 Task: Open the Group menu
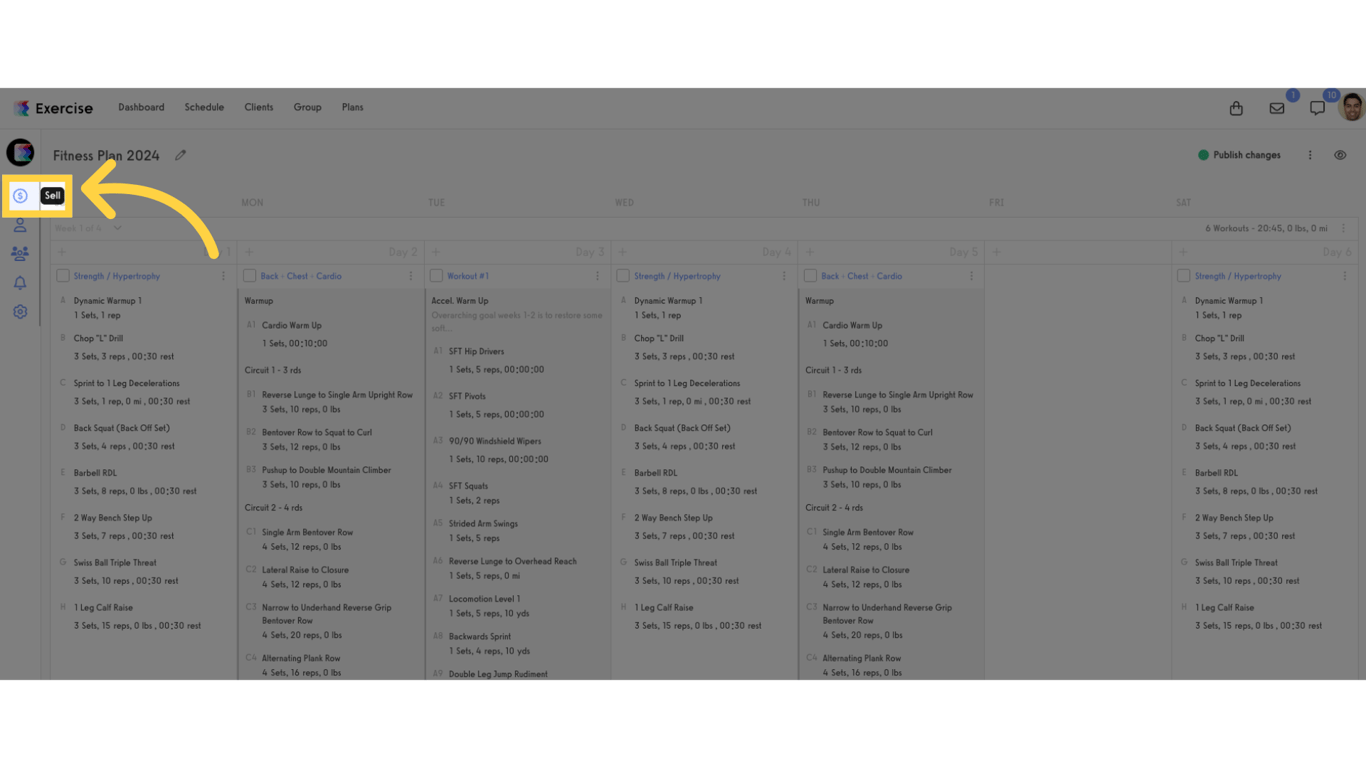(x=307, y=108)
